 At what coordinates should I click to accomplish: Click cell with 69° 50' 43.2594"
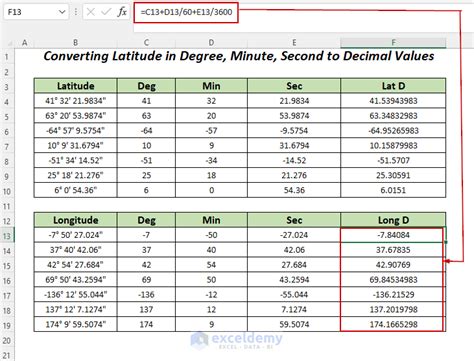pyautogui.click(x=75, y=280)
